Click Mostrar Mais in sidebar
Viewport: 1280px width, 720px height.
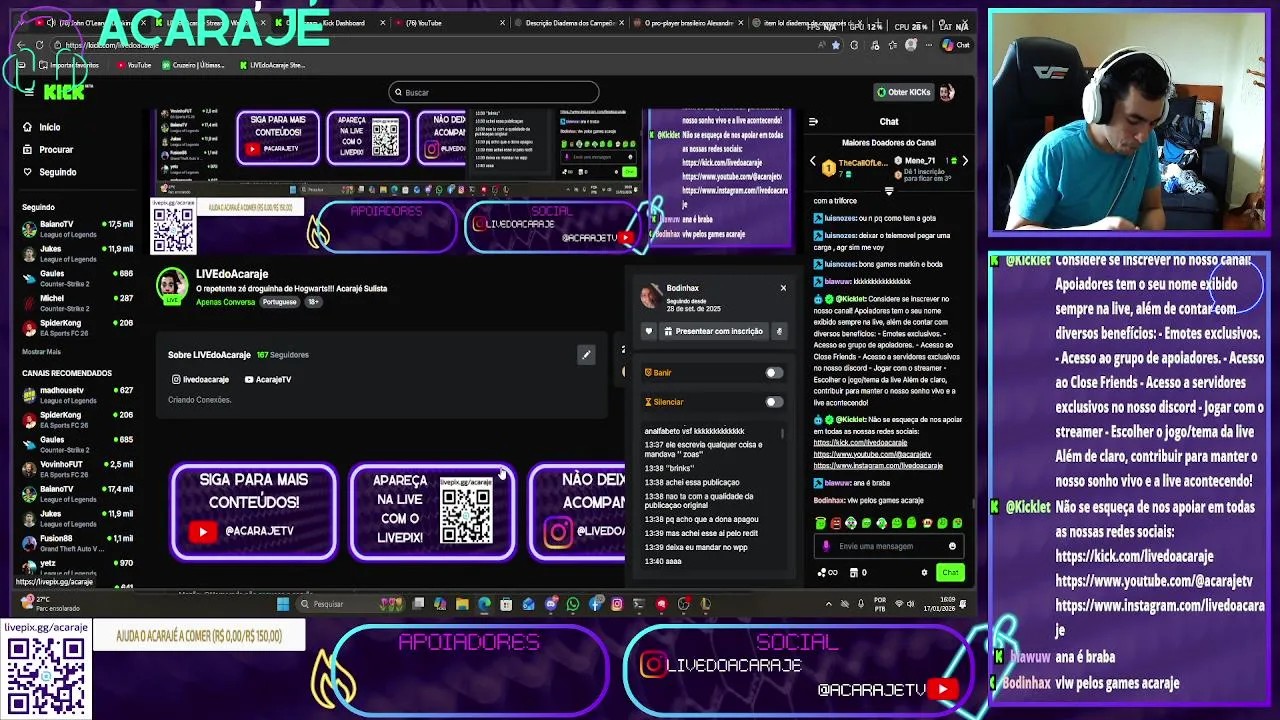41,352
